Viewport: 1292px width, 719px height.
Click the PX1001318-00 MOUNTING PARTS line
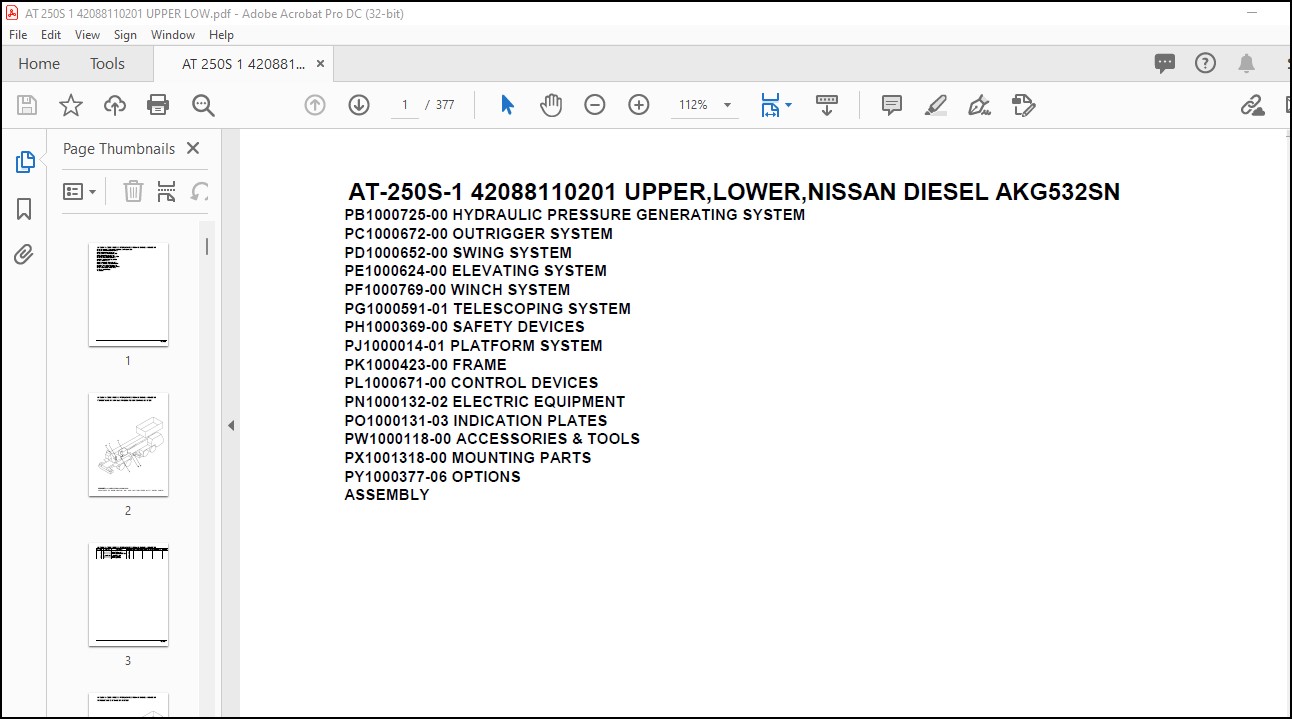pyautogui.click(x=468, y=458)
